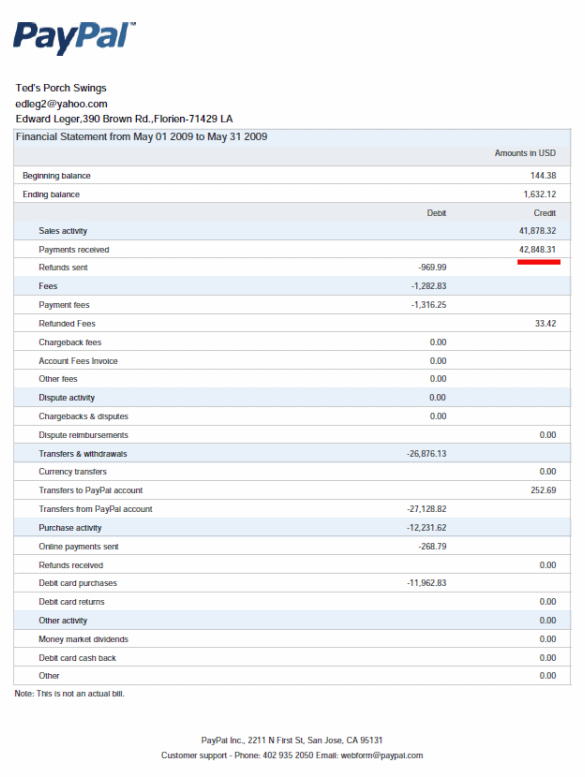Select the Refunds sent label
The width and height of the screenshot is (585, 777).
click(x=63, y=268)
